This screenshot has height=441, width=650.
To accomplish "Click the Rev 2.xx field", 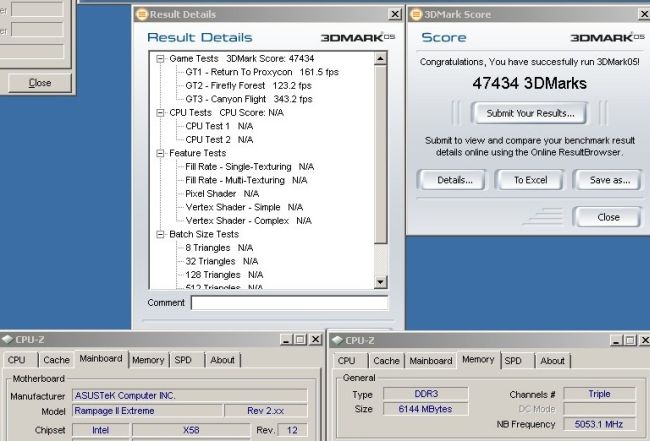I will tap(266, 411).
